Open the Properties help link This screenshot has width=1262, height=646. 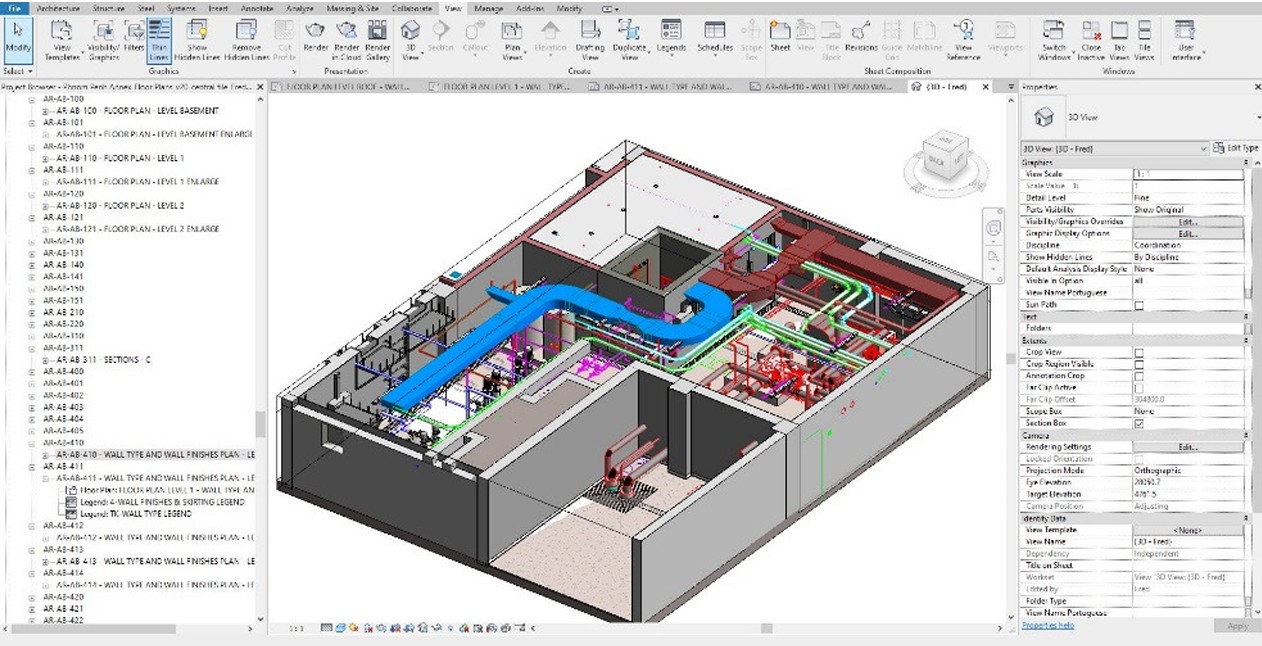tap(1047, 625)
